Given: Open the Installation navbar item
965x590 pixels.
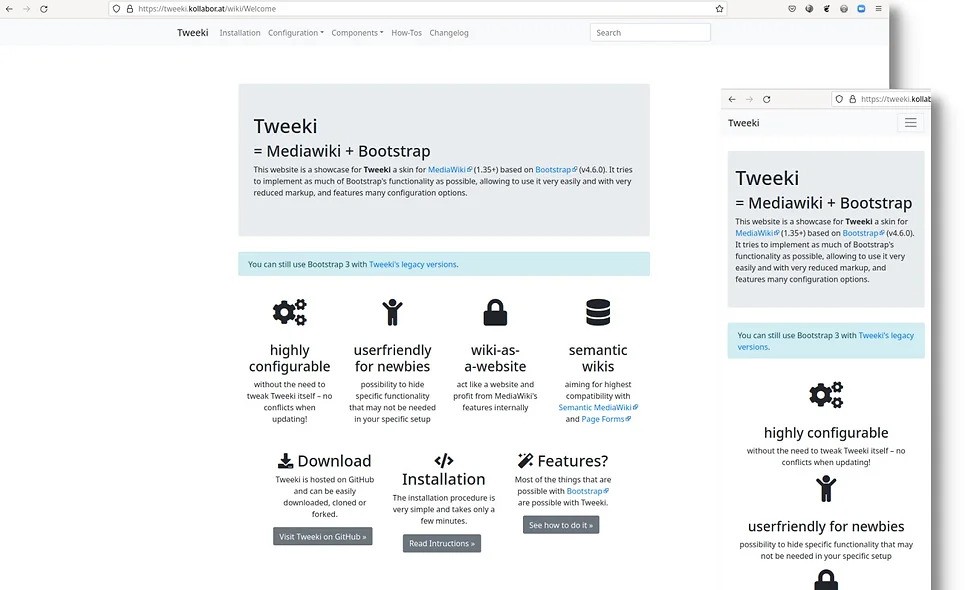Looking at the screenshot, I should (240, 33).
